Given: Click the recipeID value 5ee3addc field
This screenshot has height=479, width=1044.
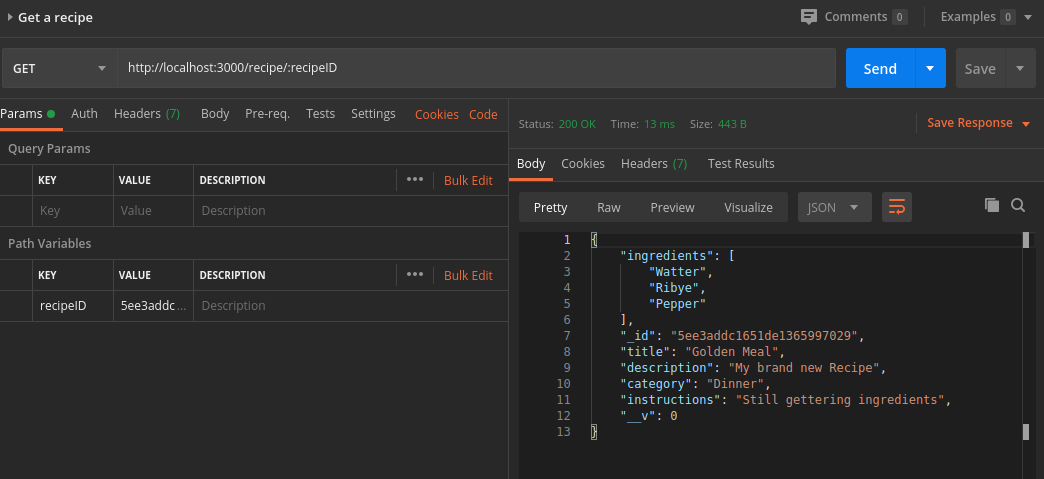Looking at the screenshot, I should tap(153, 306).
